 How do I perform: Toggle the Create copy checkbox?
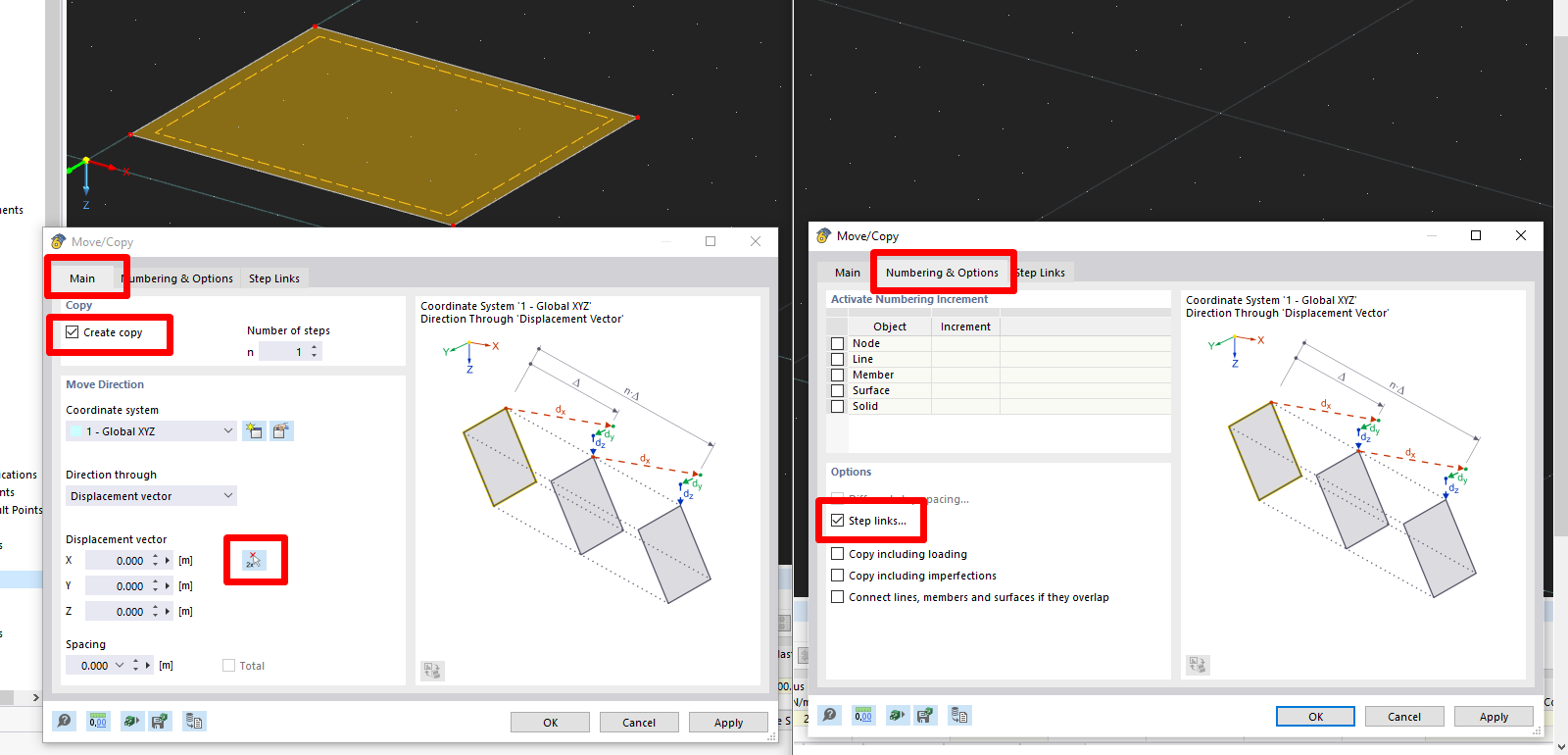73,332
